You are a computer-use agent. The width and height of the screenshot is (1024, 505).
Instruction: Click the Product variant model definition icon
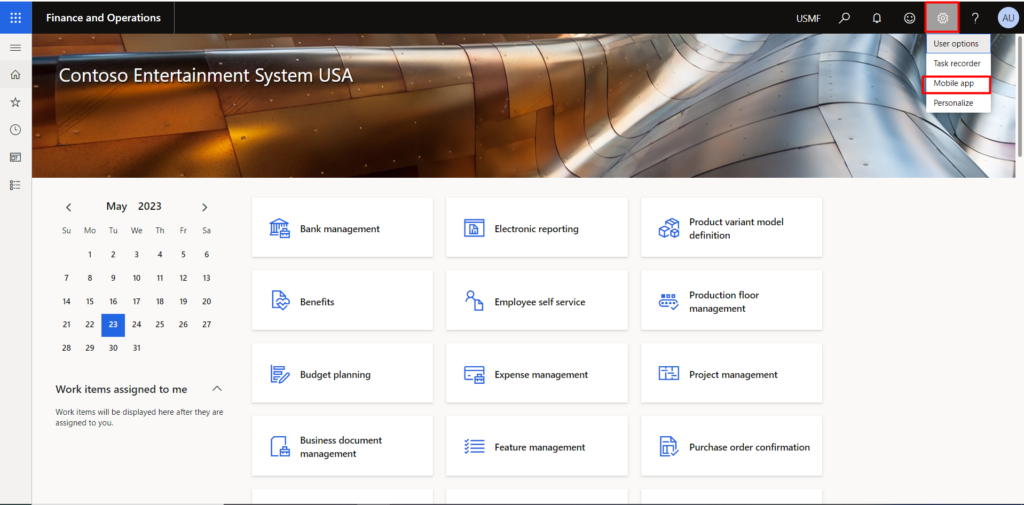point(669,229)
